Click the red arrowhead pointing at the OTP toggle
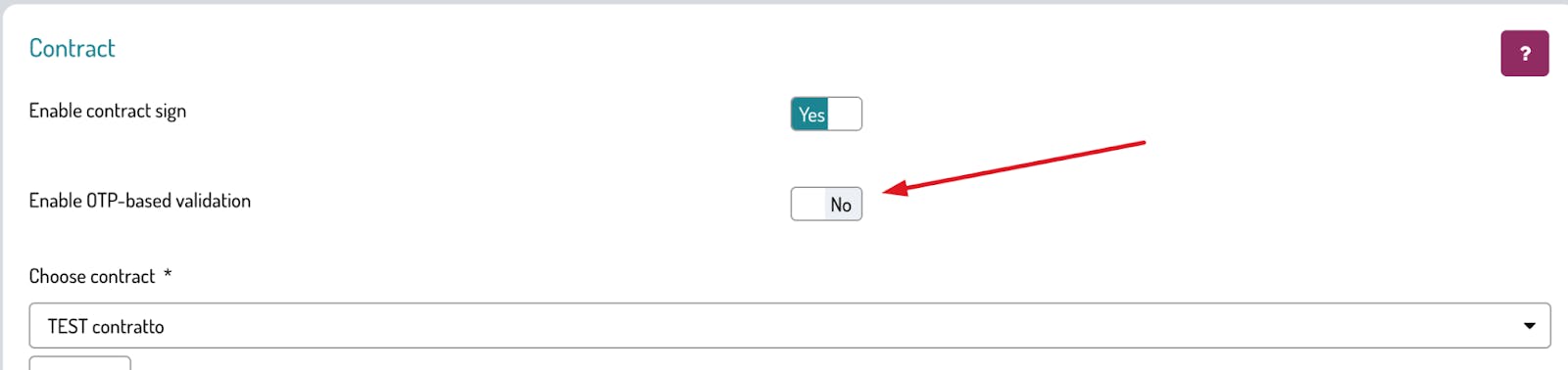Viewport: 1568px width, 370px height. pos(896,188)
